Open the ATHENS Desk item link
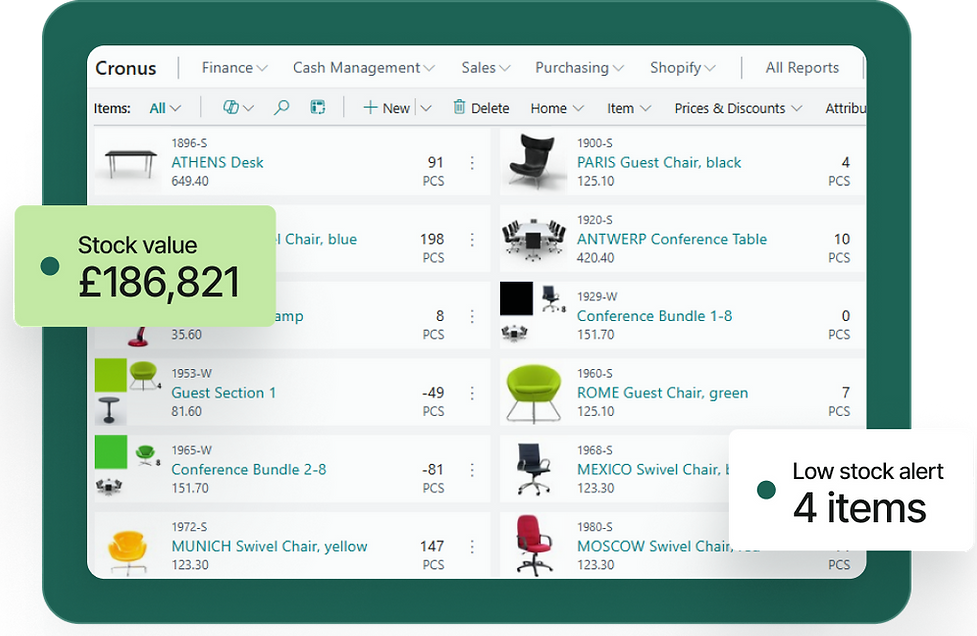This screenshot has height=636, width=977. [x=217, y=163]
